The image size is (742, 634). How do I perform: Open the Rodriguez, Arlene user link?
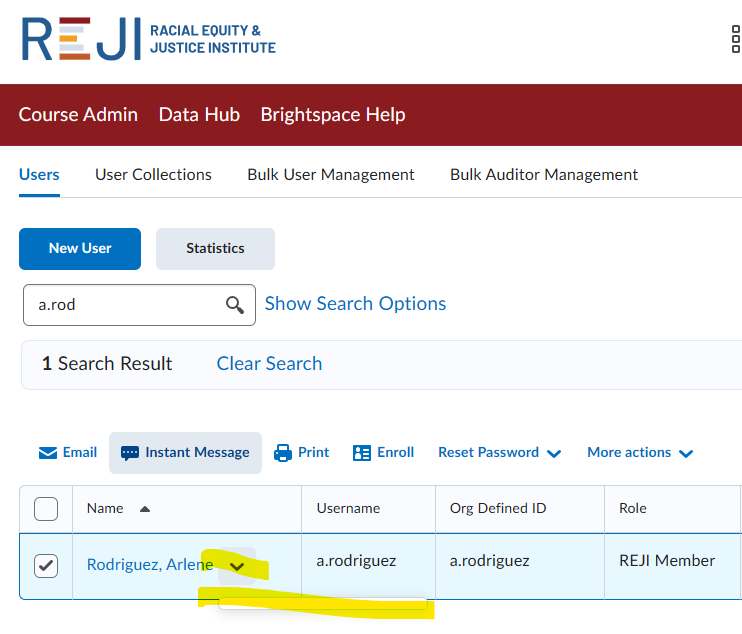click(x=150, y=564)
